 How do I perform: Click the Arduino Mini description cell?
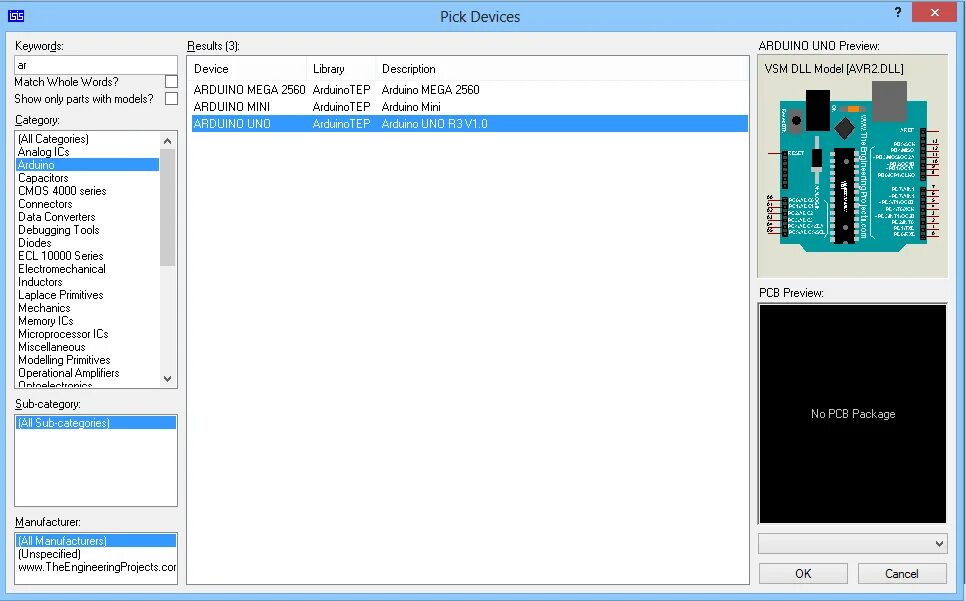tap(411, 107)
